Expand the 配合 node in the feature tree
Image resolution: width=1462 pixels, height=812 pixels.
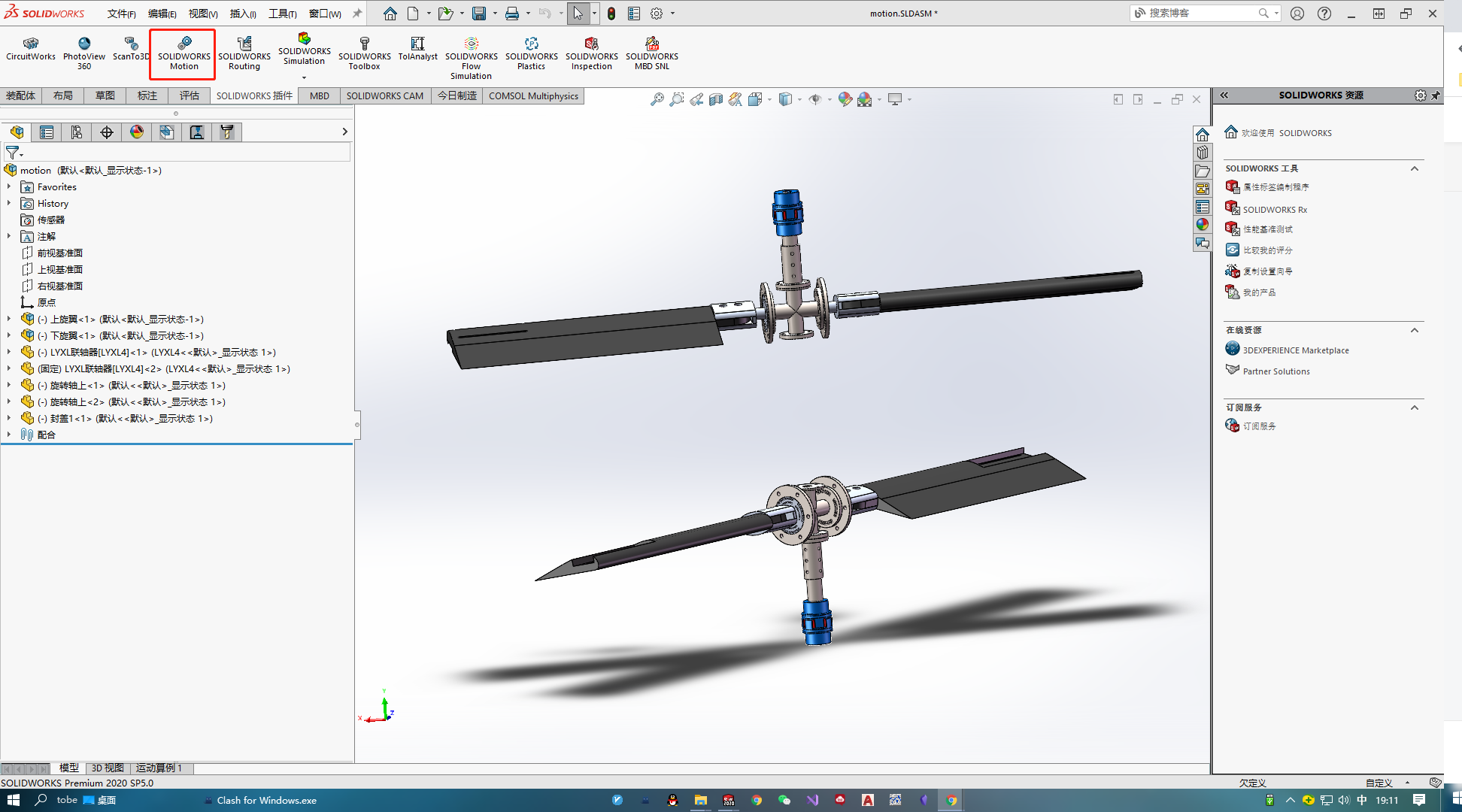(8, 435)
